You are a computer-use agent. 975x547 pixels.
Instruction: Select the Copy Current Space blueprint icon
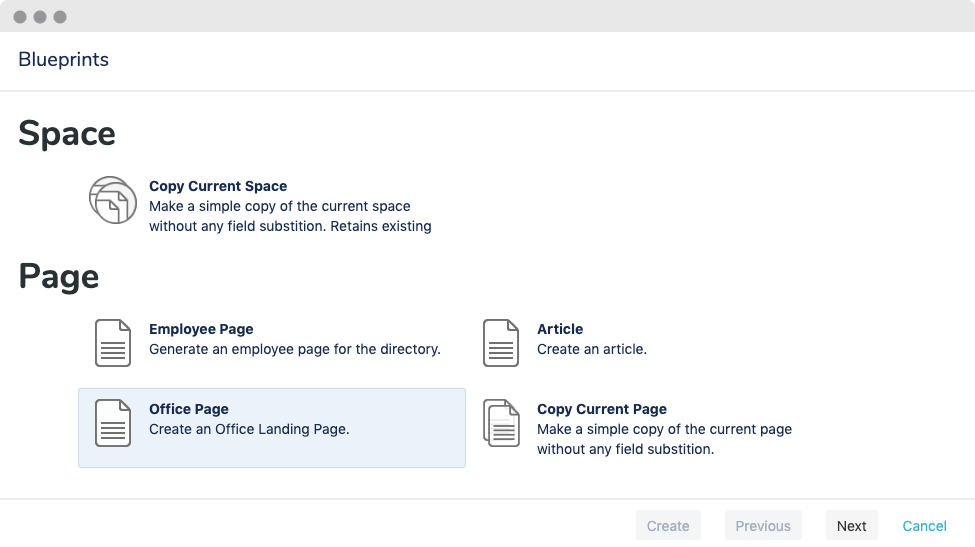113,200
